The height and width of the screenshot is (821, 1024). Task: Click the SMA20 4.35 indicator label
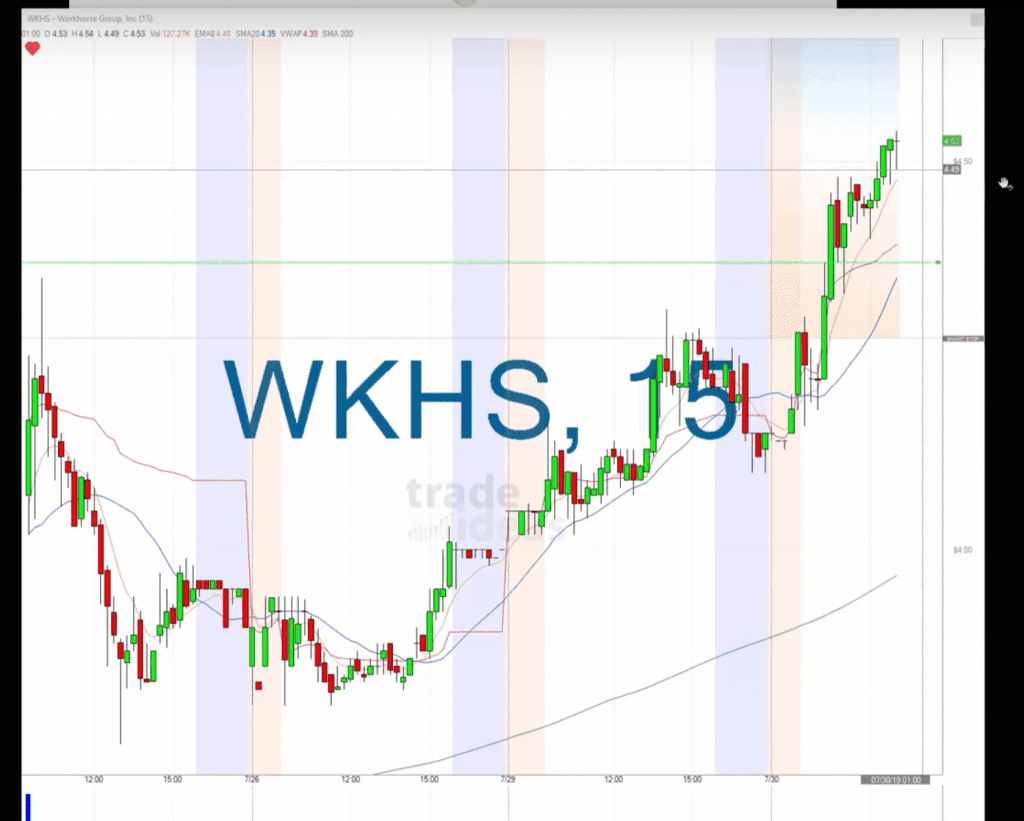pyautogui.click(x=255, y=33)
